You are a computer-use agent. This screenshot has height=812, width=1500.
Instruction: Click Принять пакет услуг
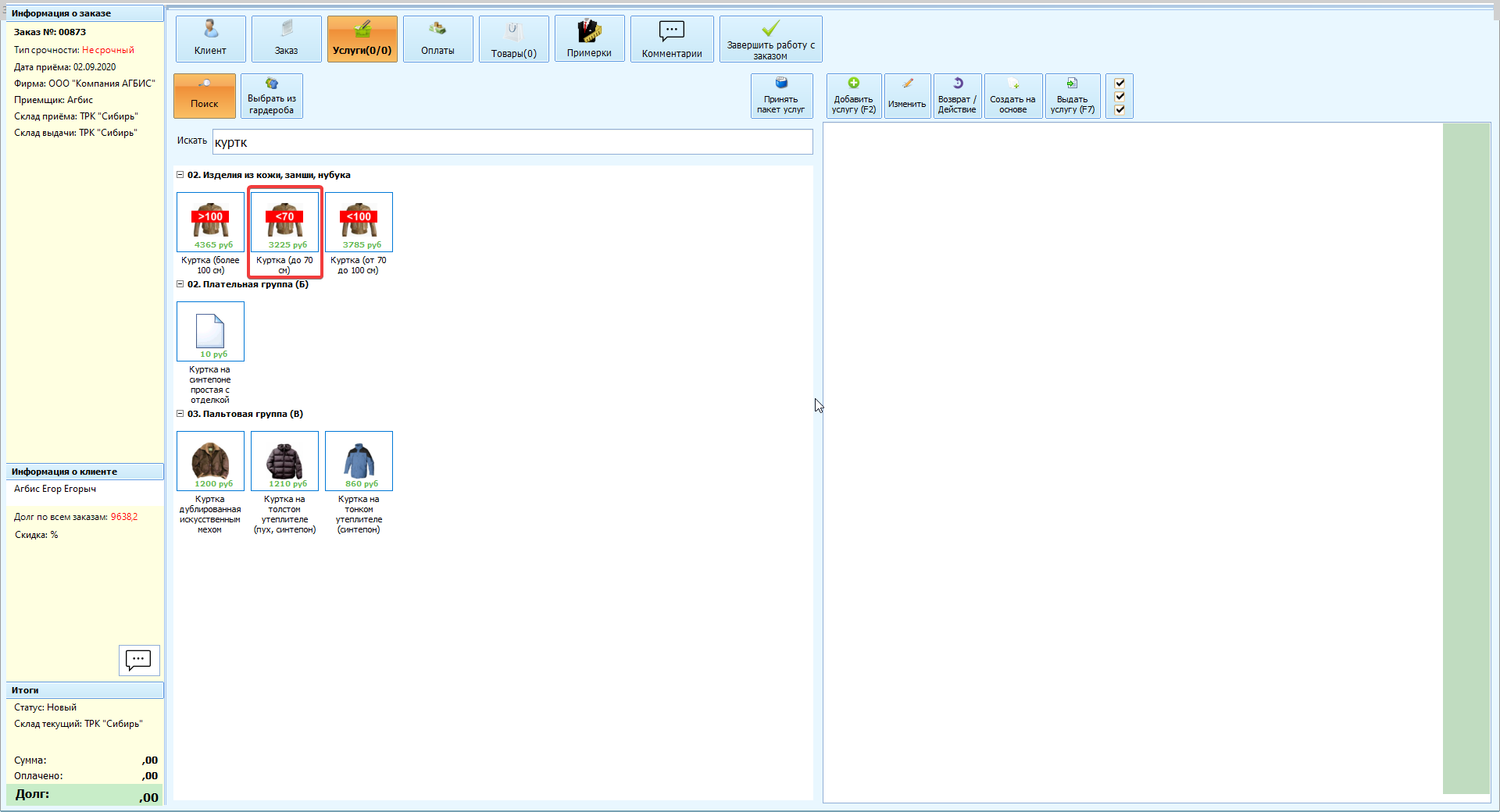tap(781, 96)
